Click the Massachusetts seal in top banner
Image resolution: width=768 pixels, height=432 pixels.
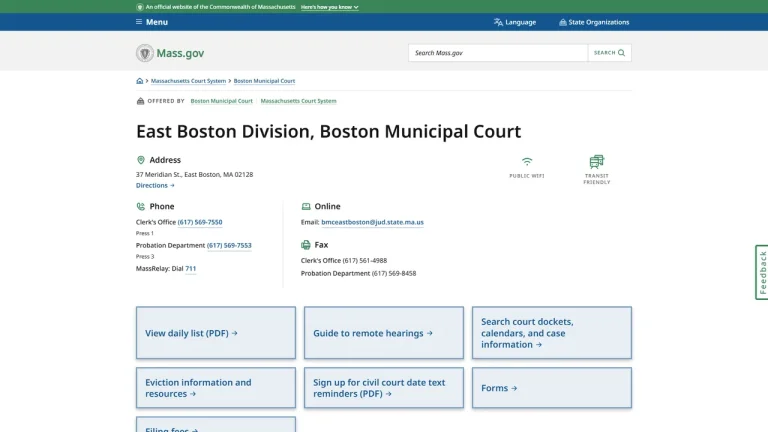point(140,7)
